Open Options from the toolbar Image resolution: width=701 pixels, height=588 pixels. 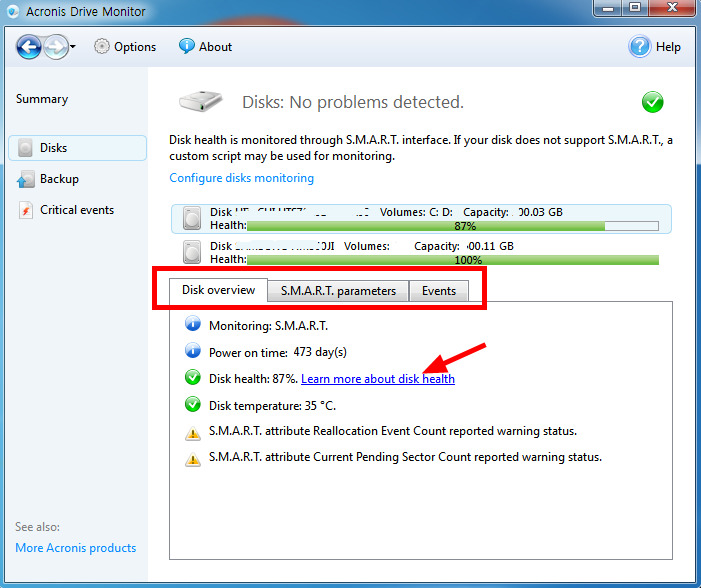coord(125,47)
